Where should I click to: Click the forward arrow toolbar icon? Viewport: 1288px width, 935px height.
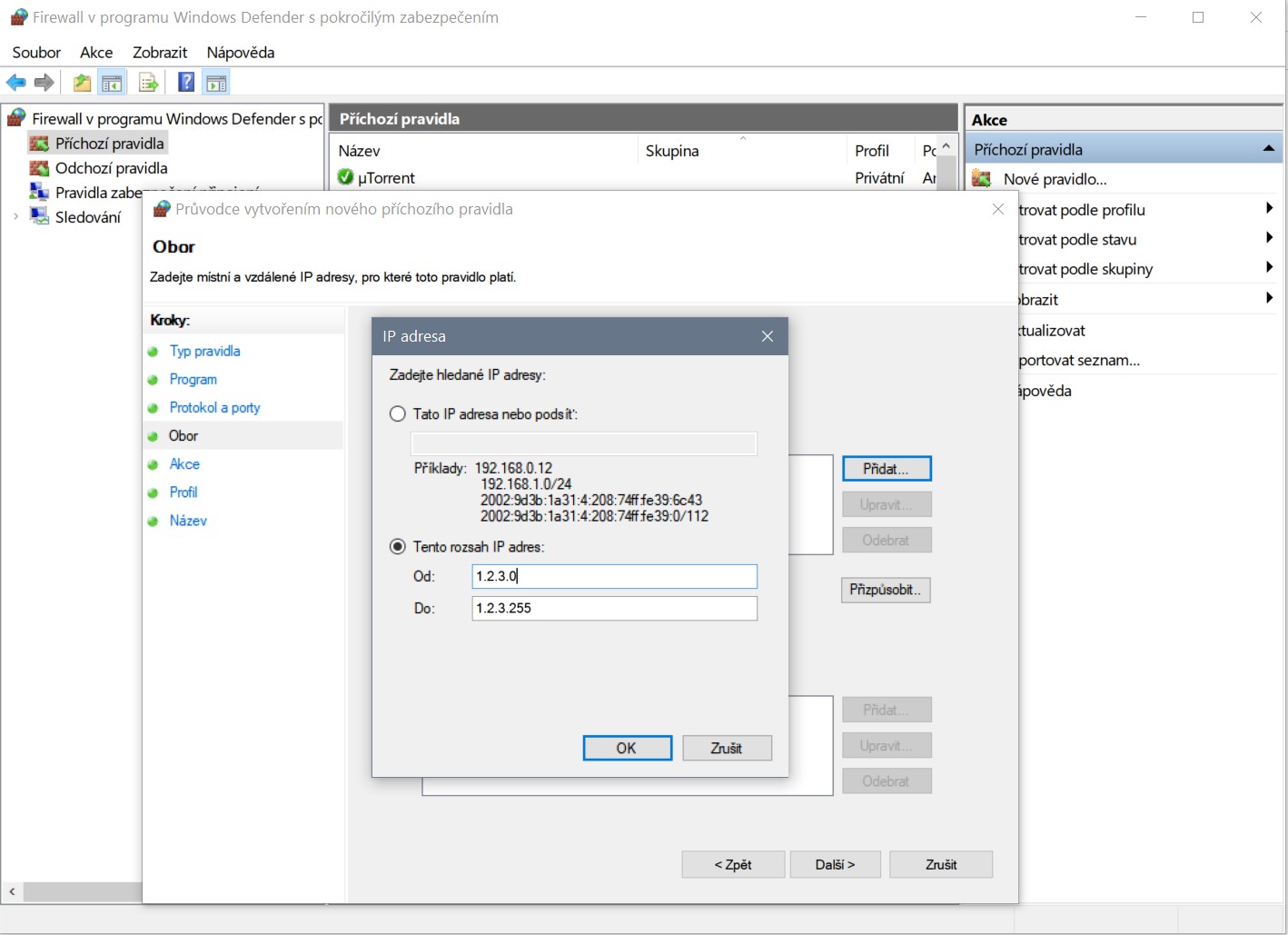(44, 83)
